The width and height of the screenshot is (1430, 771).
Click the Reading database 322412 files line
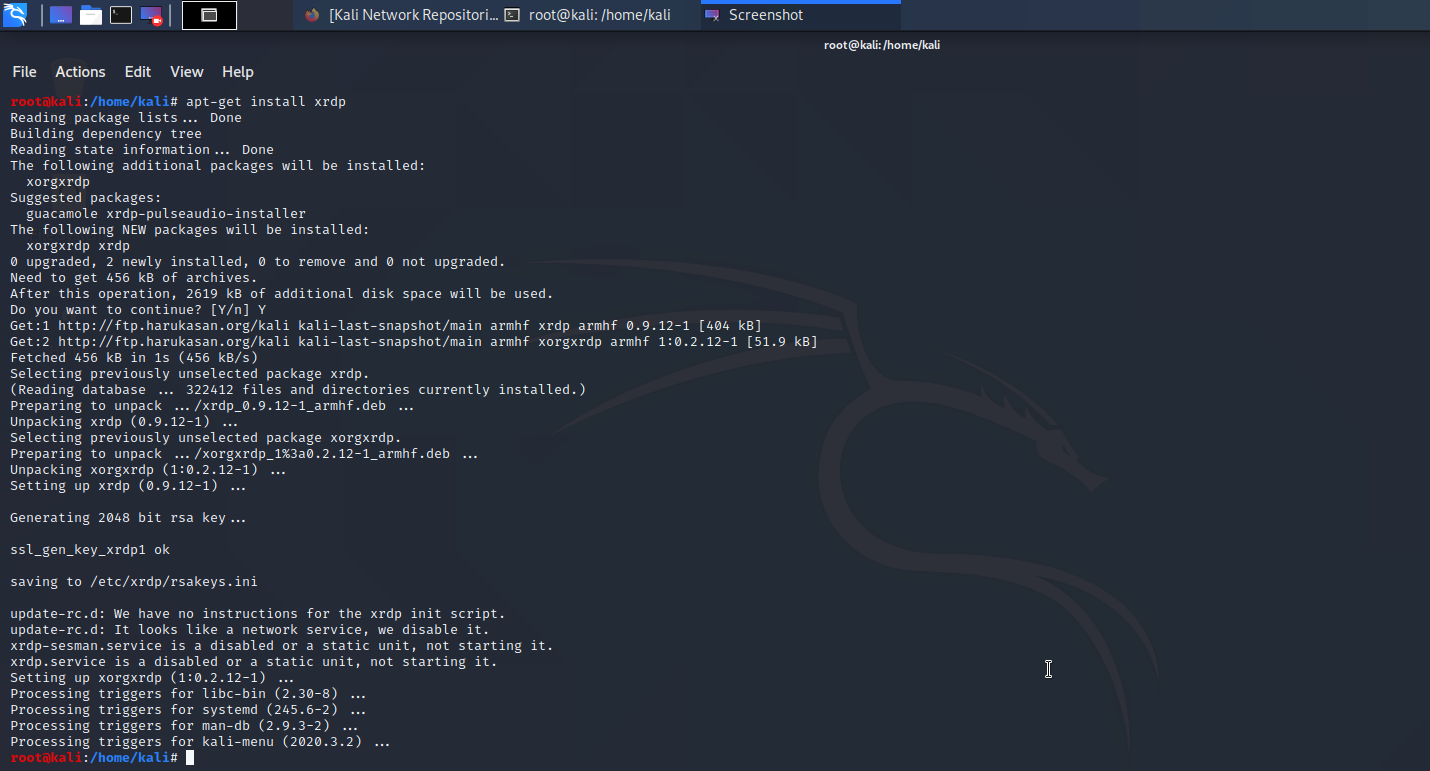pyautogui.click(x=298, y=390)
